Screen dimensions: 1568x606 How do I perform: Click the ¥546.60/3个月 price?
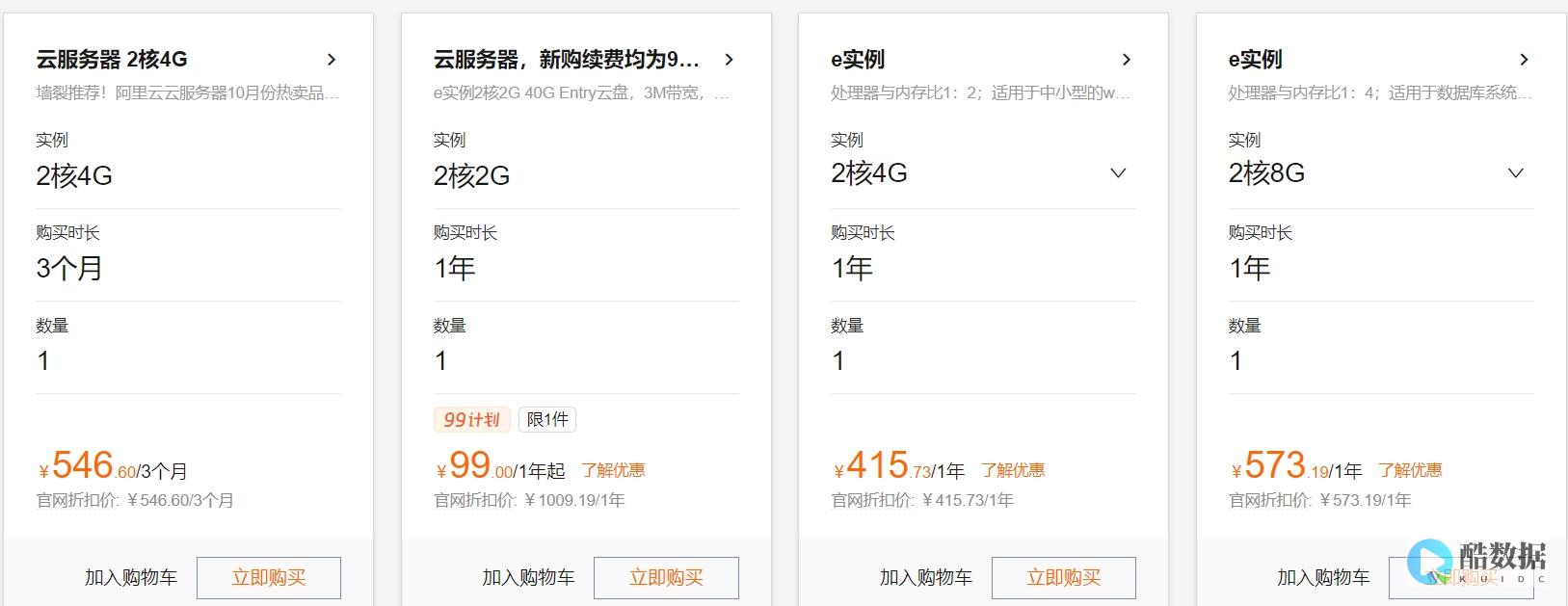tap(113, 467)
